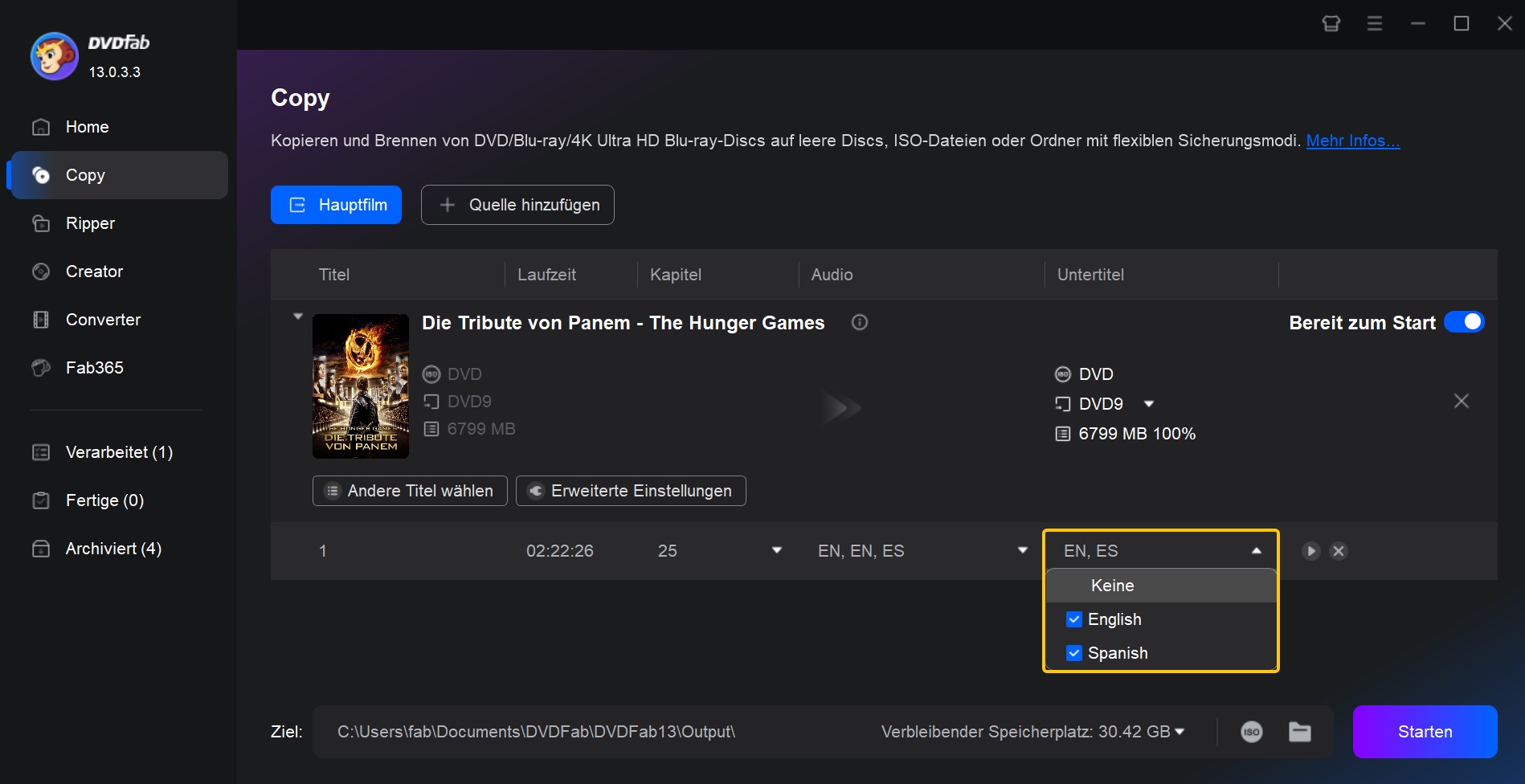This screenshot has height=784, width=1525.
Task: Click the Audio column header
Action: tap(832, 275)
